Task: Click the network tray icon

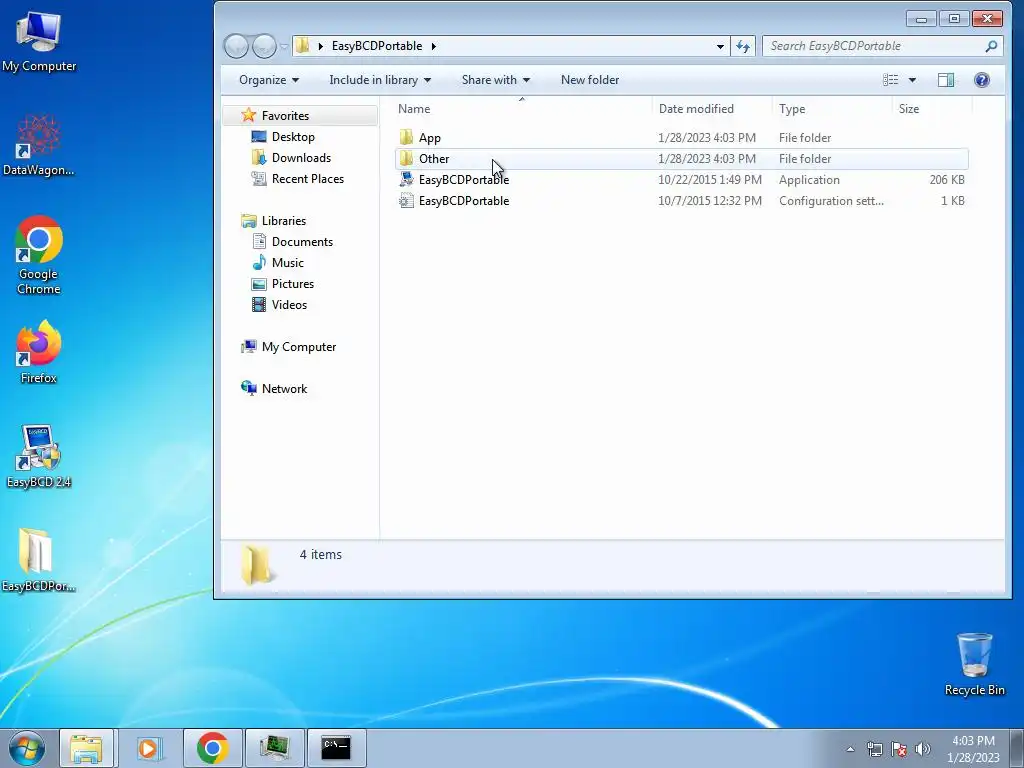Action: pos(874,749)
